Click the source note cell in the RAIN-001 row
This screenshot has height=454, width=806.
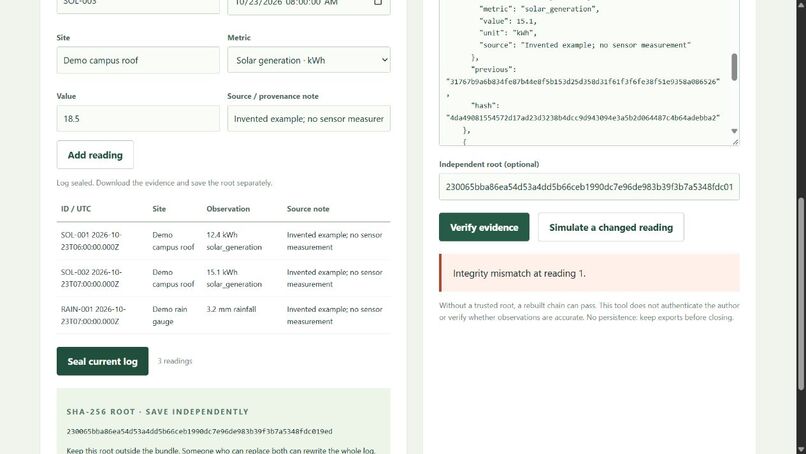[335, 315]
